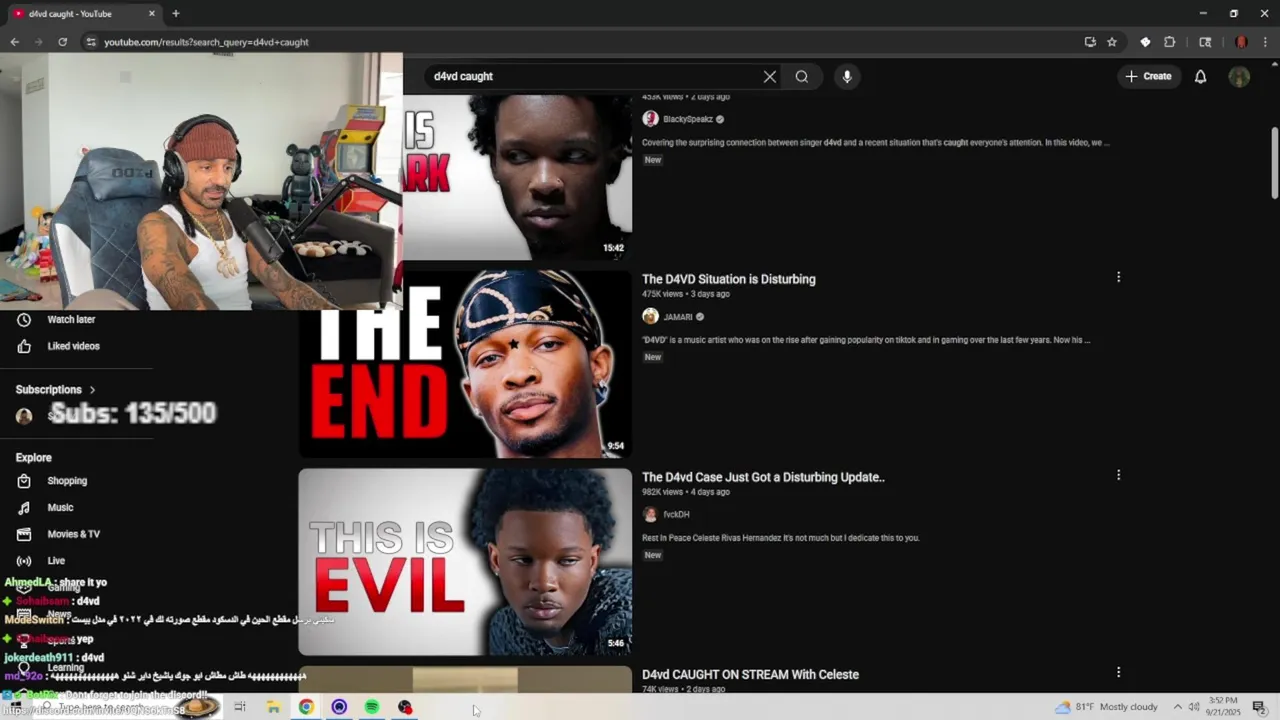The width and height of the screenshot is (1280, 720).
Task: Click the page vertical scrollbar thumb
Action: point(1274,162)
